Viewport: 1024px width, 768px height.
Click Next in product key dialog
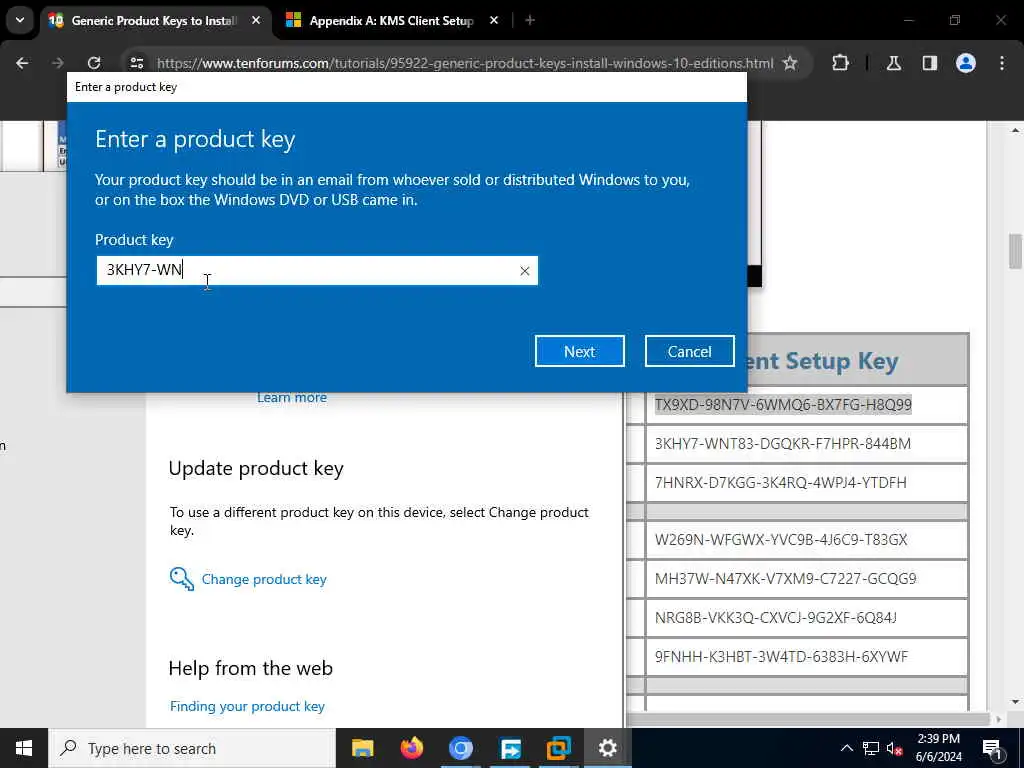click(x=580, y=351)
